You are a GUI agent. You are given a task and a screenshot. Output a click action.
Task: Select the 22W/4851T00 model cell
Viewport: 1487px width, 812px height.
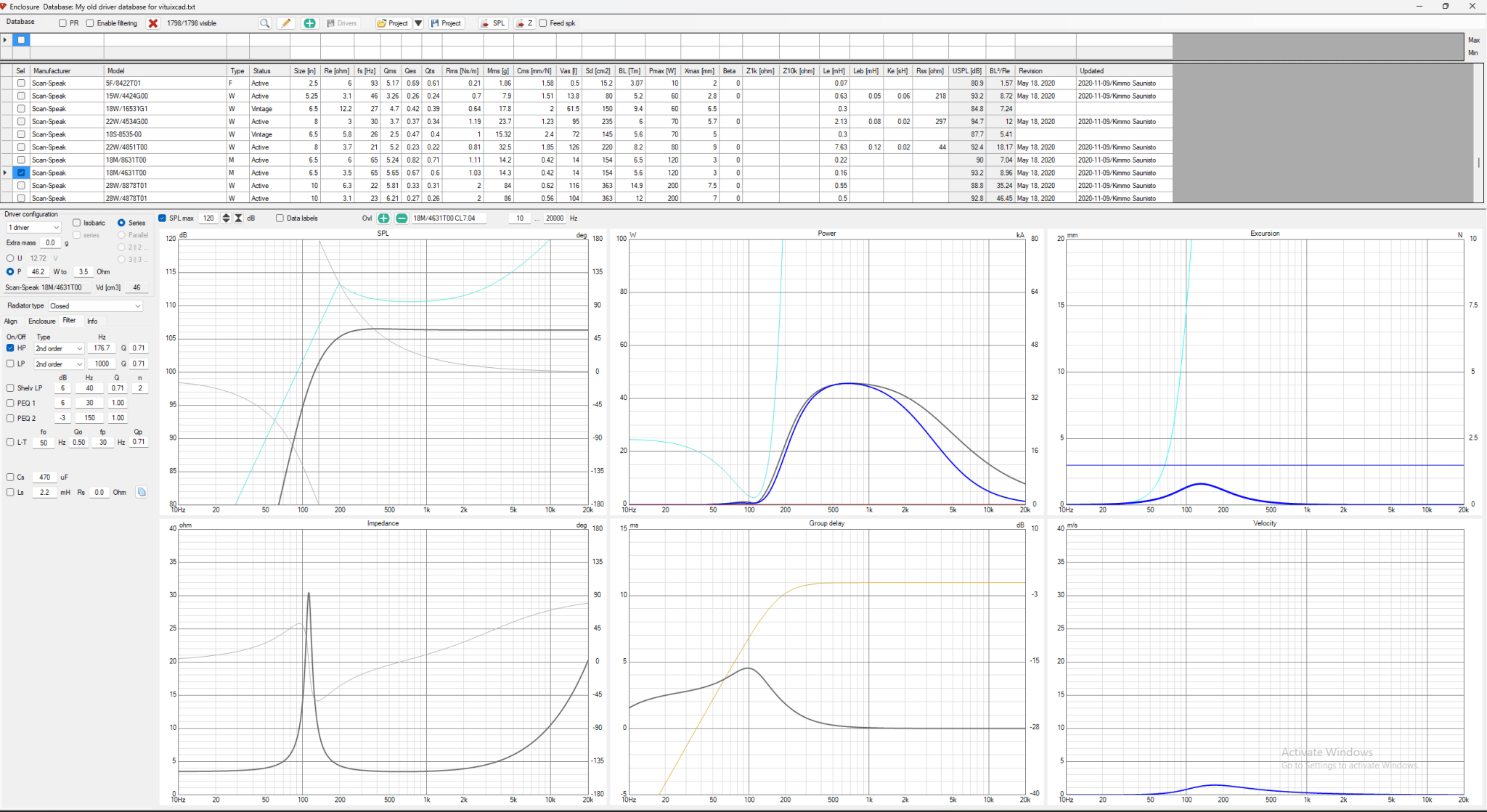166,147
